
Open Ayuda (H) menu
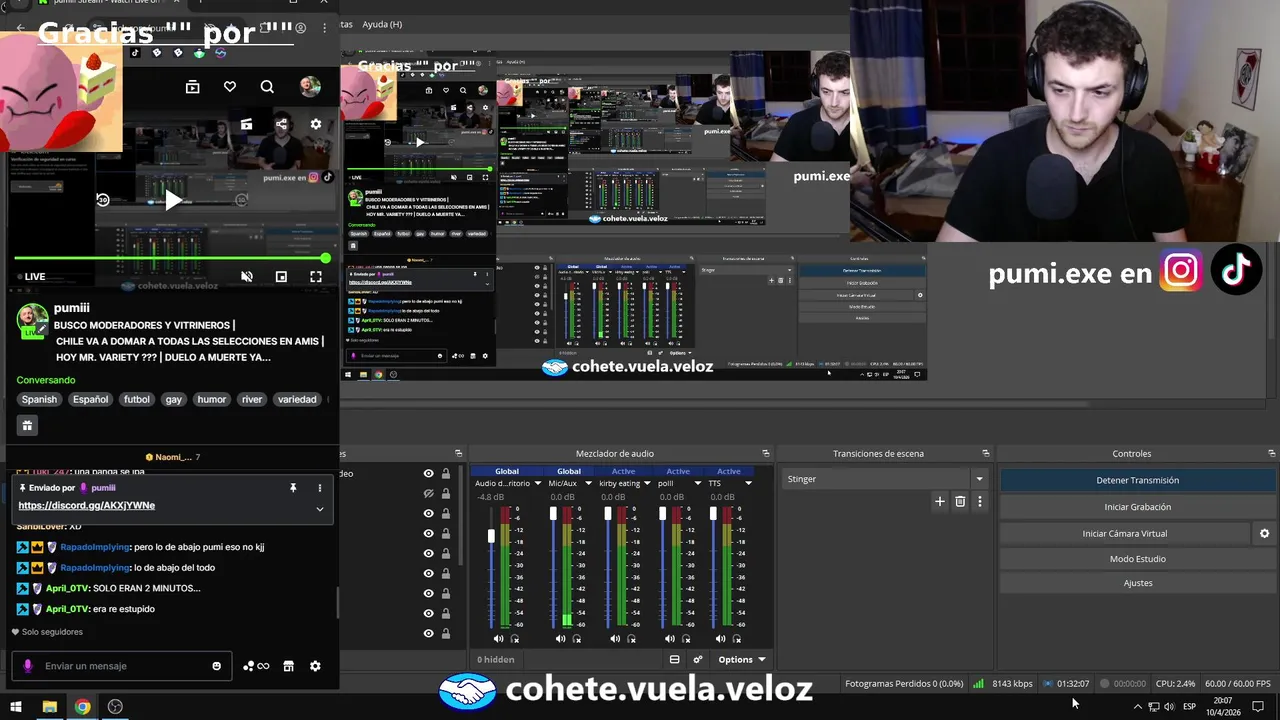pos(382,24)
